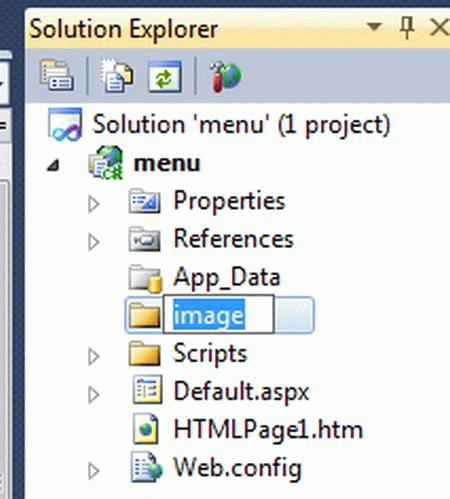The width and height of the screenshot is (450, 499).
Task: Expand the Default.aspx node
Action: click(x=94, y=395)
